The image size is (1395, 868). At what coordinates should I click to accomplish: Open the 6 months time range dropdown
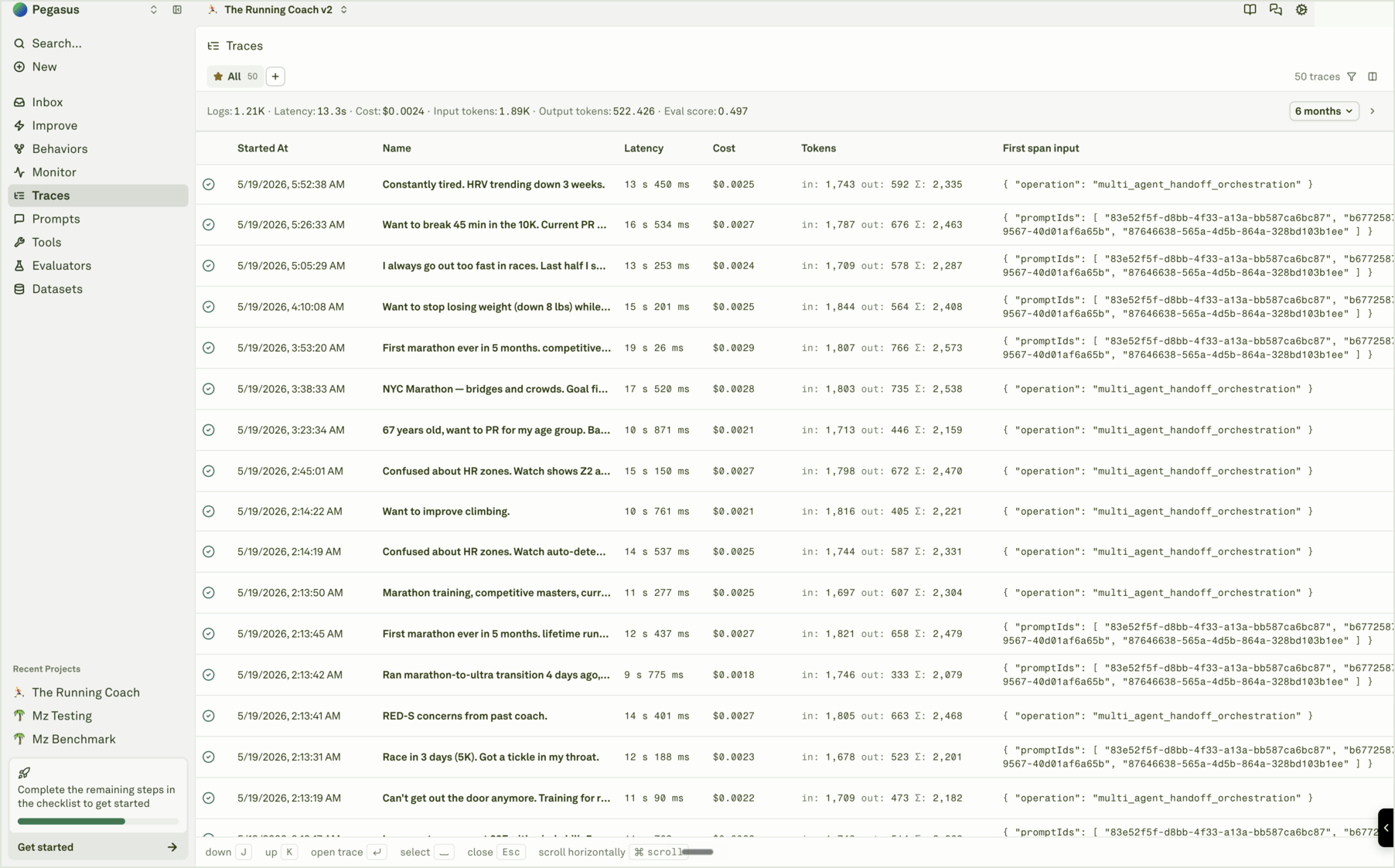1324,111
